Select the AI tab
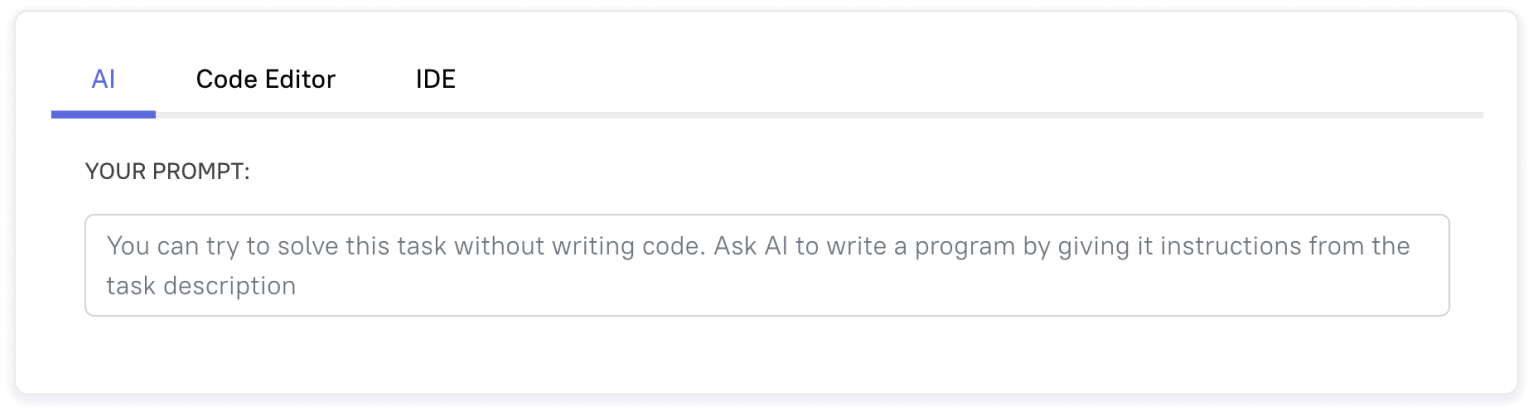Viewport: 1533px width, 413px height. pyautogui.click(x=103, y=80)
